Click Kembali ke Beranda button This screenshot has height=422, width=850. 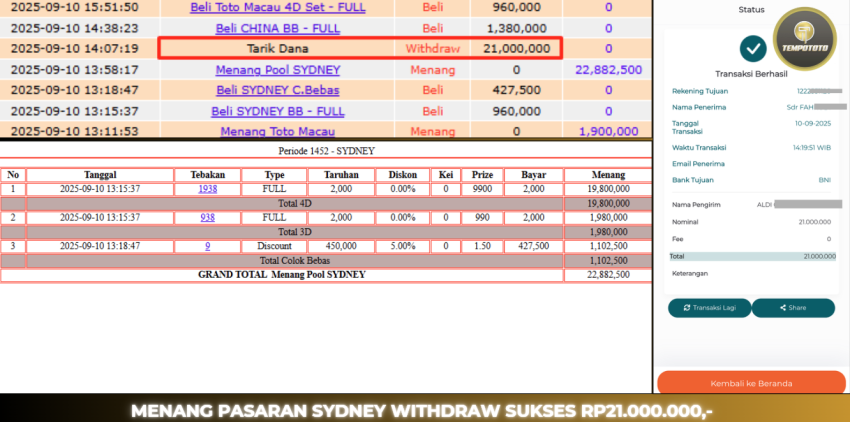[751, 383]
